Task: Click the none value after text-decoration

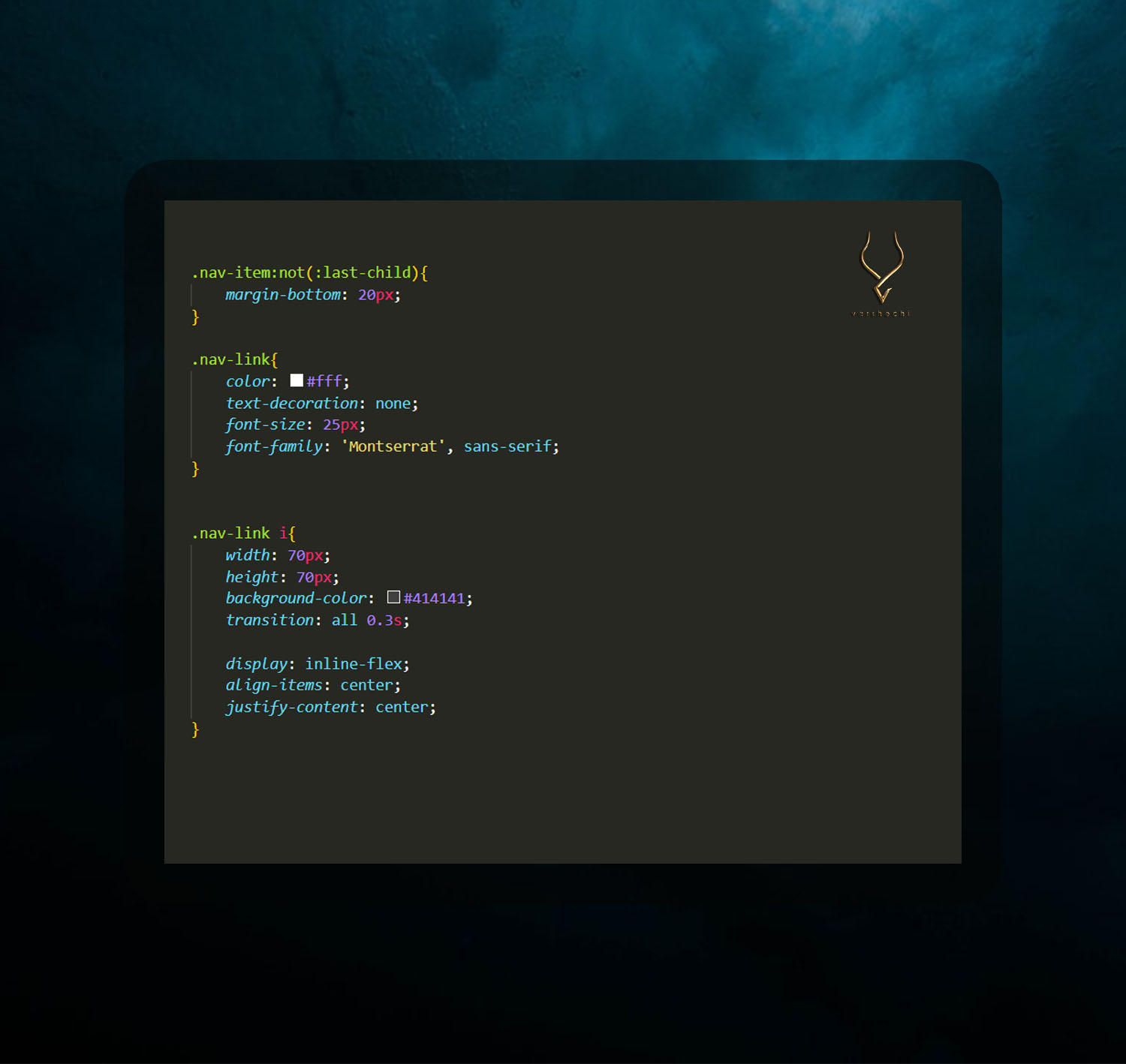Action: coord(393,403)
